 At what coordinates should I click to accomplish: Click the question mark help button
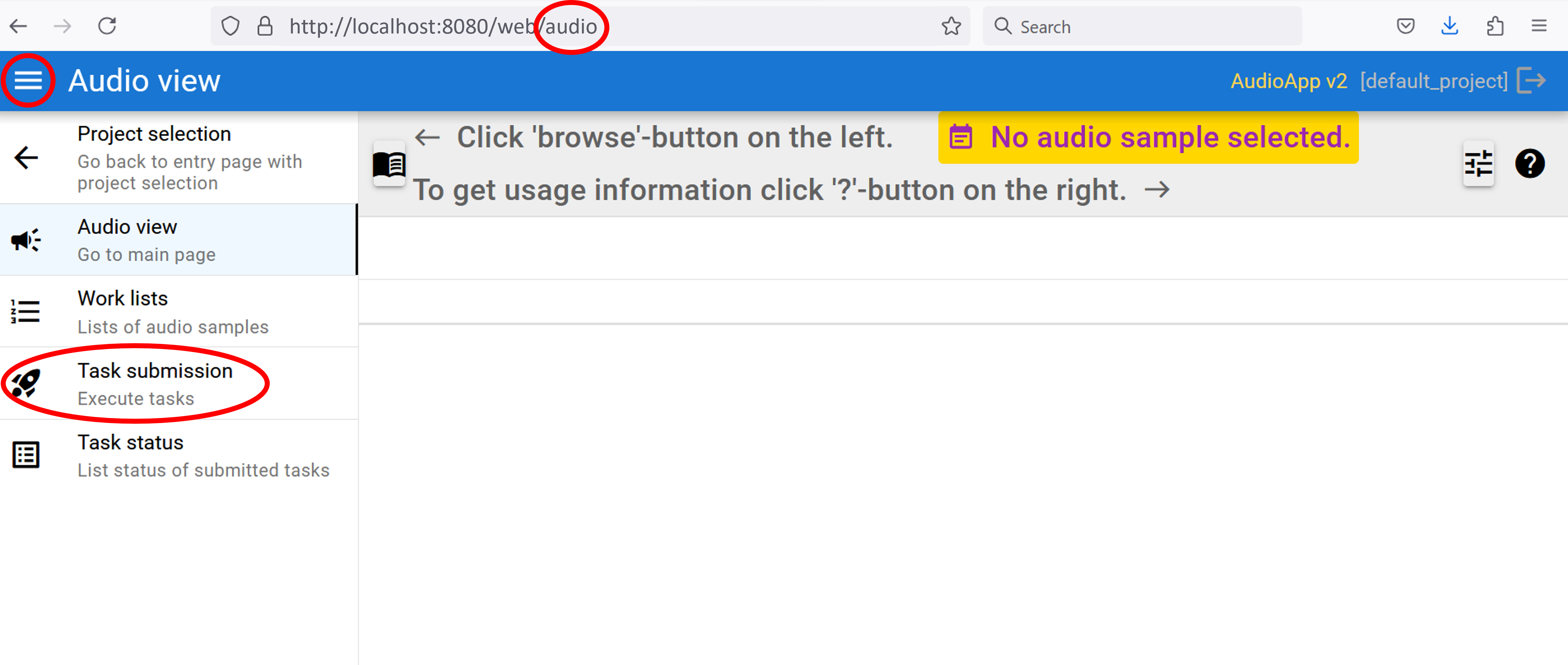(1530, 164)
